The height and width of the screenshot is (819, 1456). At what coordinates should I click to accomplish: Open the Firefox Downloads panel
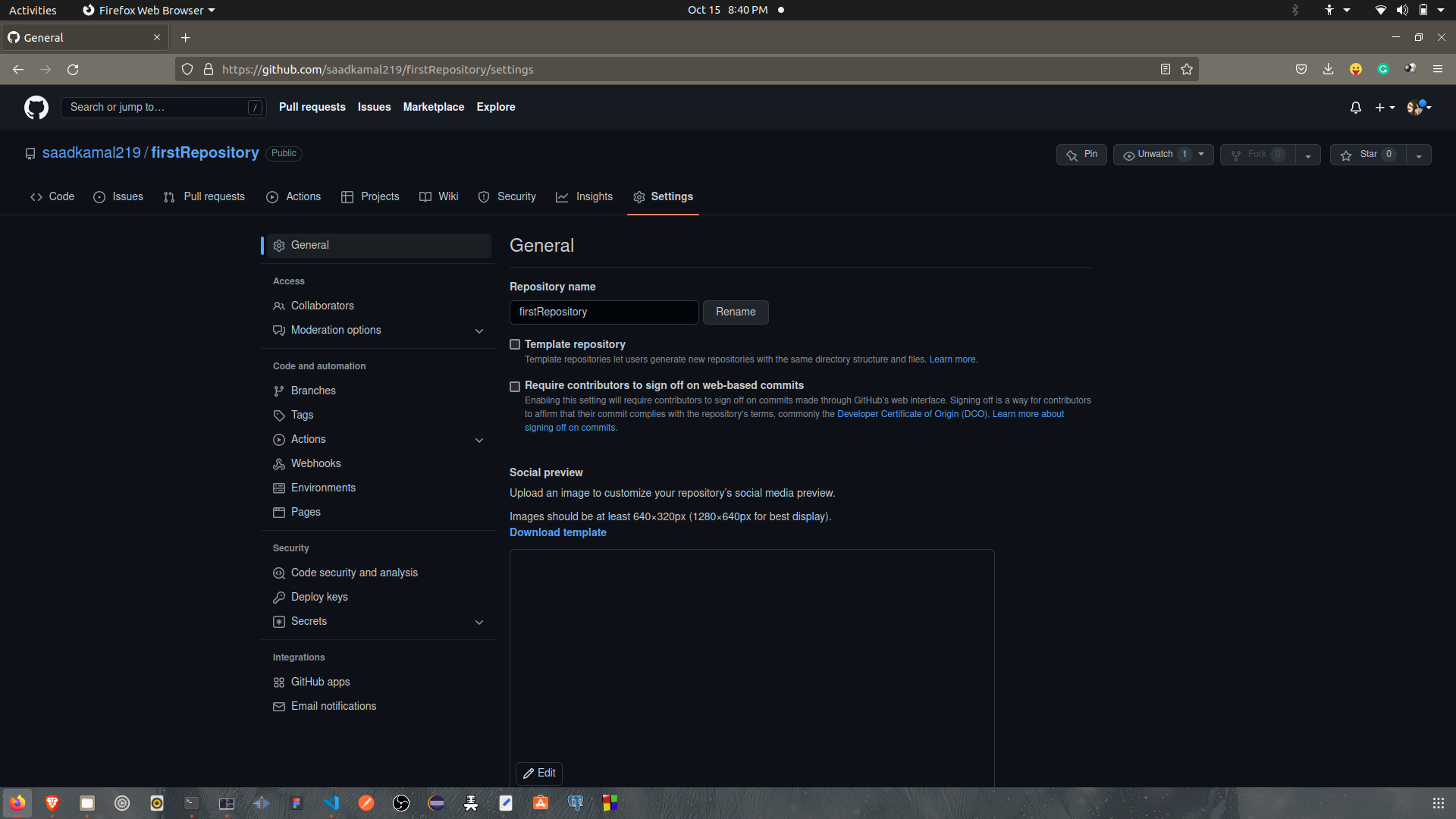(1328, 69)
